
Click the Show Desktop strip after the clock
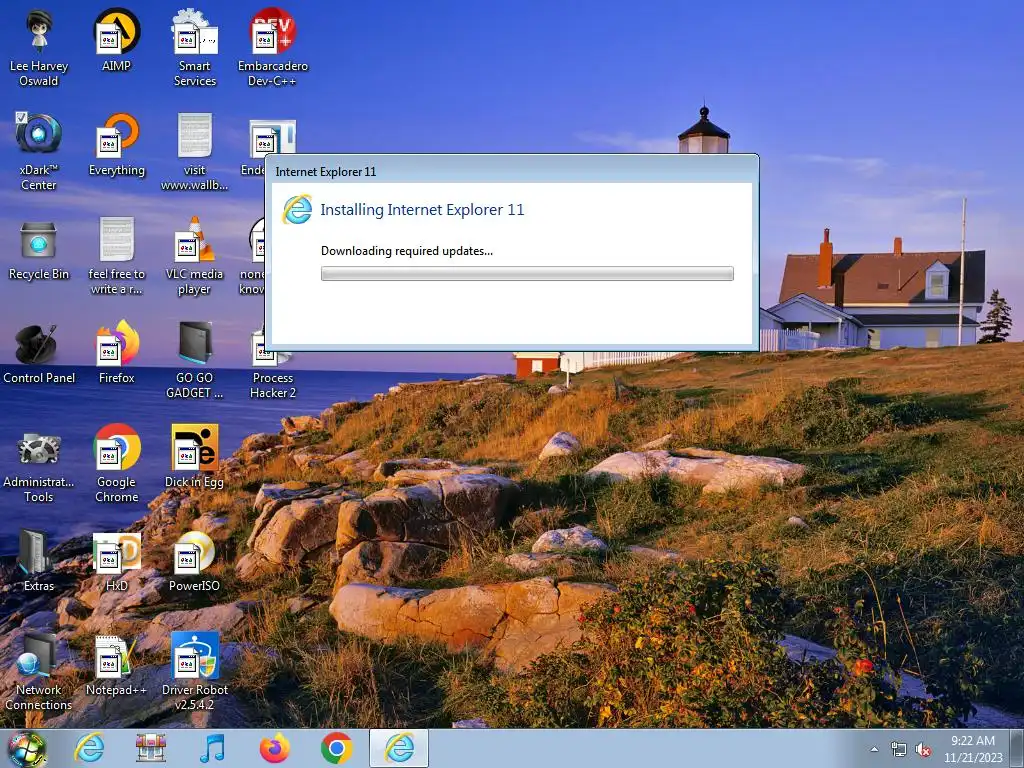(x=1017, y=748)
